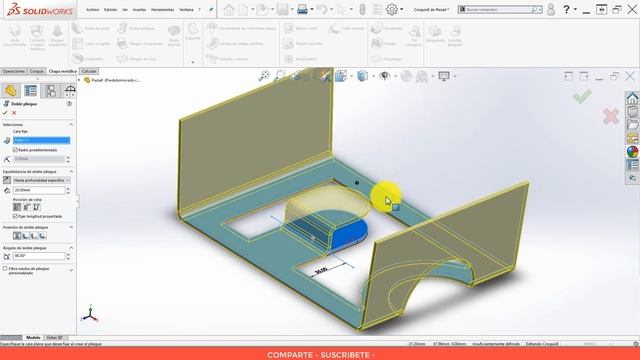Enable the custom bend allowance checkbox

click(5, 269)
